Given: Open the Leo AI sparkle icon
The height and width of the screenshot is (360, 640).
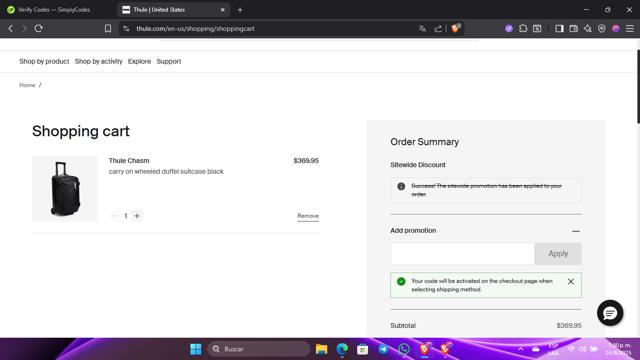Looking at the screenshot, I should [x=588, y=29].
